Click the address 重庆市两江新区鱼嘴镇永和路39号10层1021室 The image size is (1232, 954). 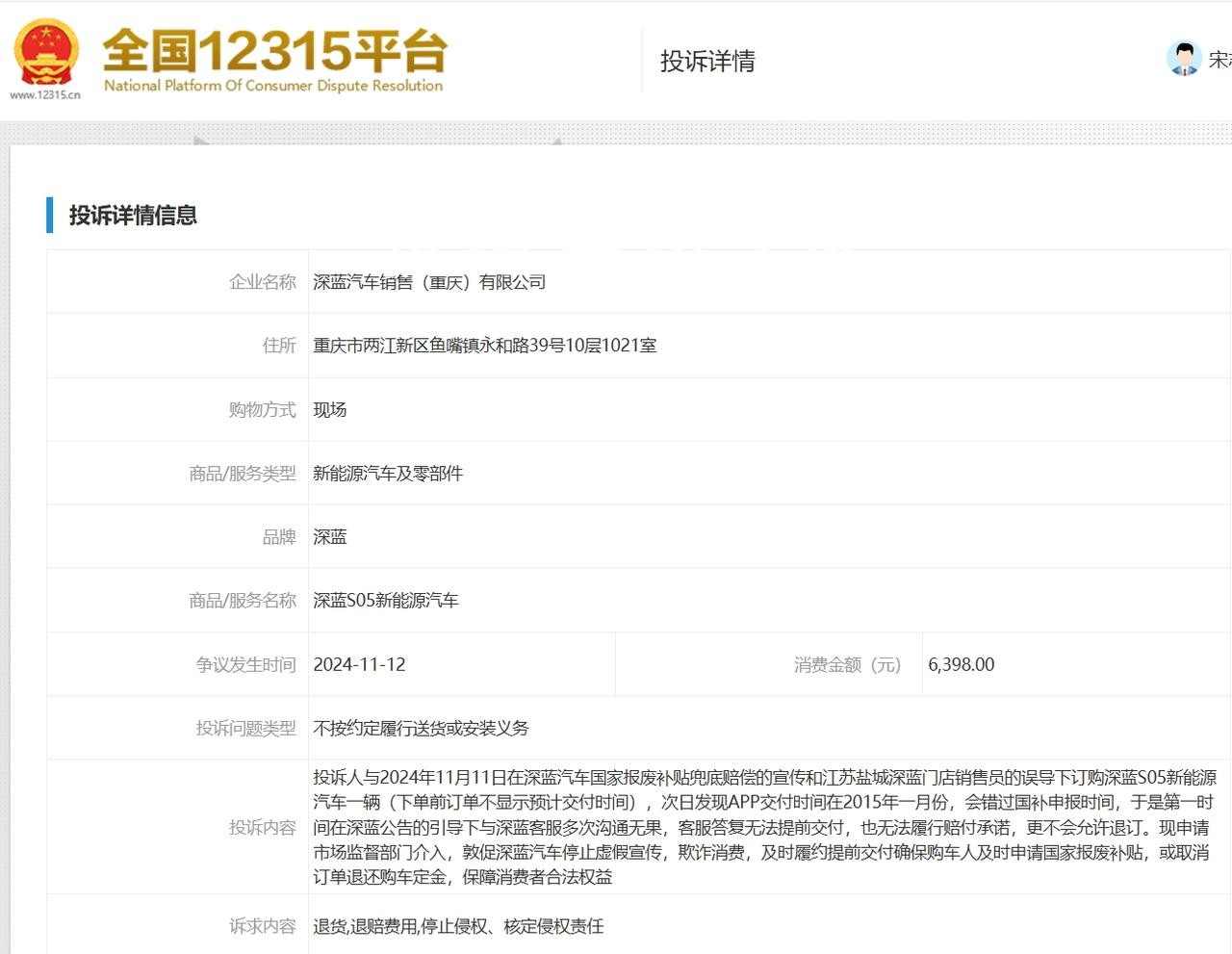point(485,346)
